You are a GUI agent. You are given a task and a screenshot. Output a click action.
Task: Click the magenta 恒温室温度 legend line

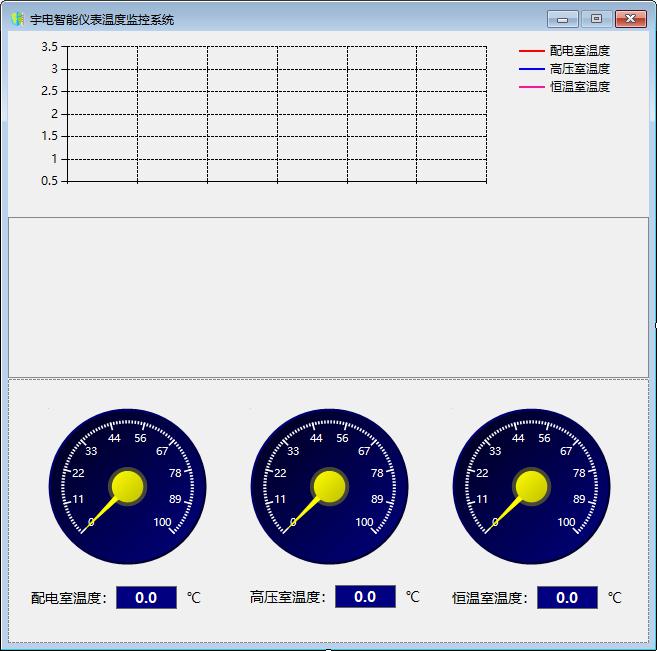531,87
